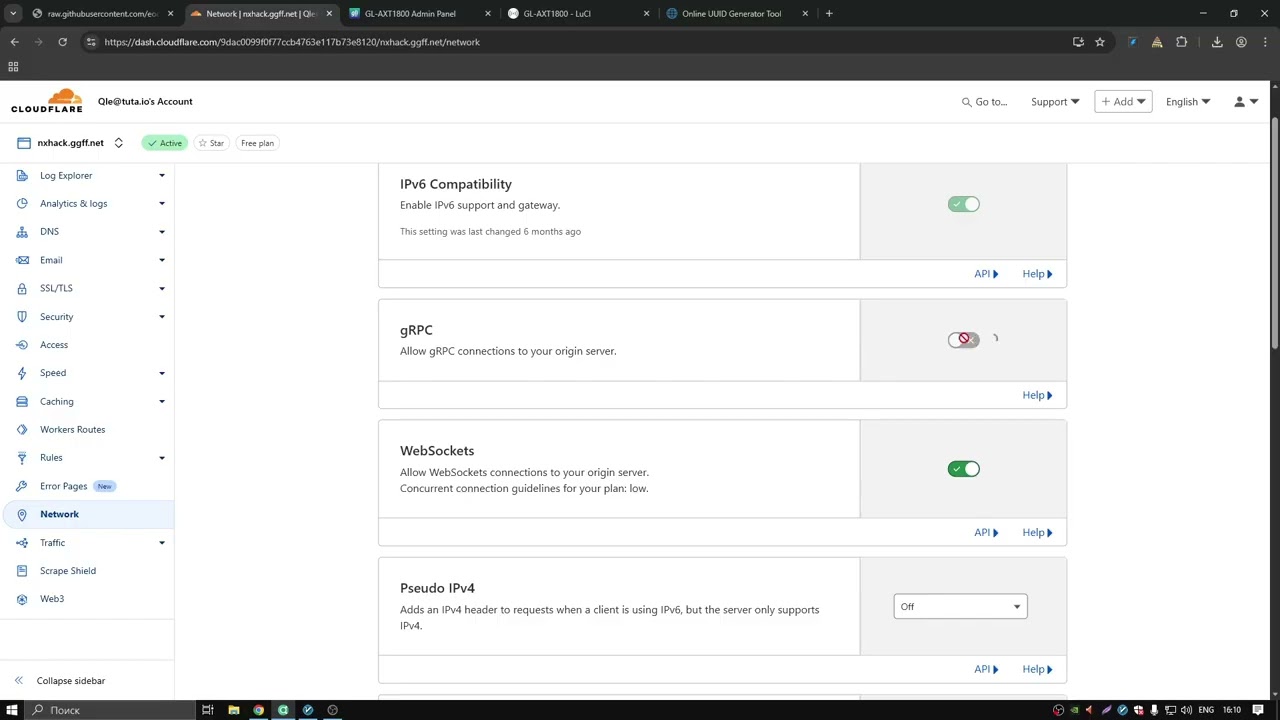Open the Pseudo IPv4 dropdown
This screenshot has height=720, width=1280.
tap(960, 606)
